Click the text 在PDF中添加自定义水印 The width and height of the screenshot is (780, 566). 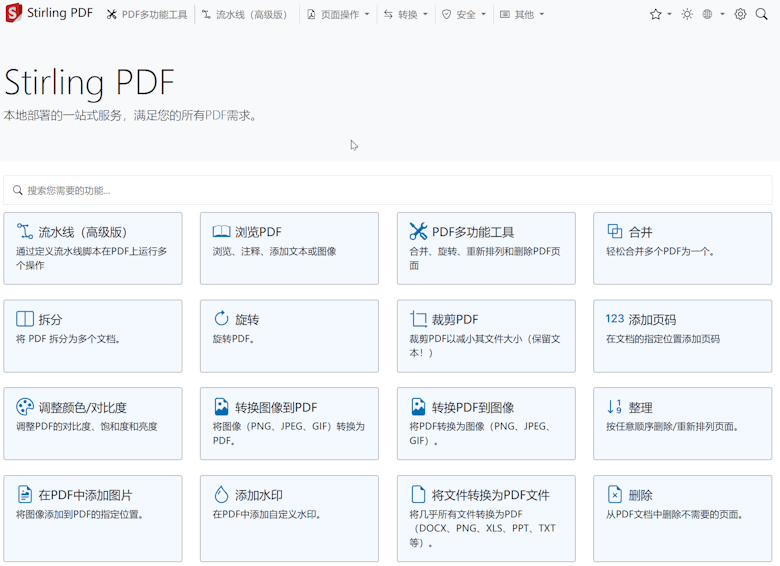click(267, 514)
